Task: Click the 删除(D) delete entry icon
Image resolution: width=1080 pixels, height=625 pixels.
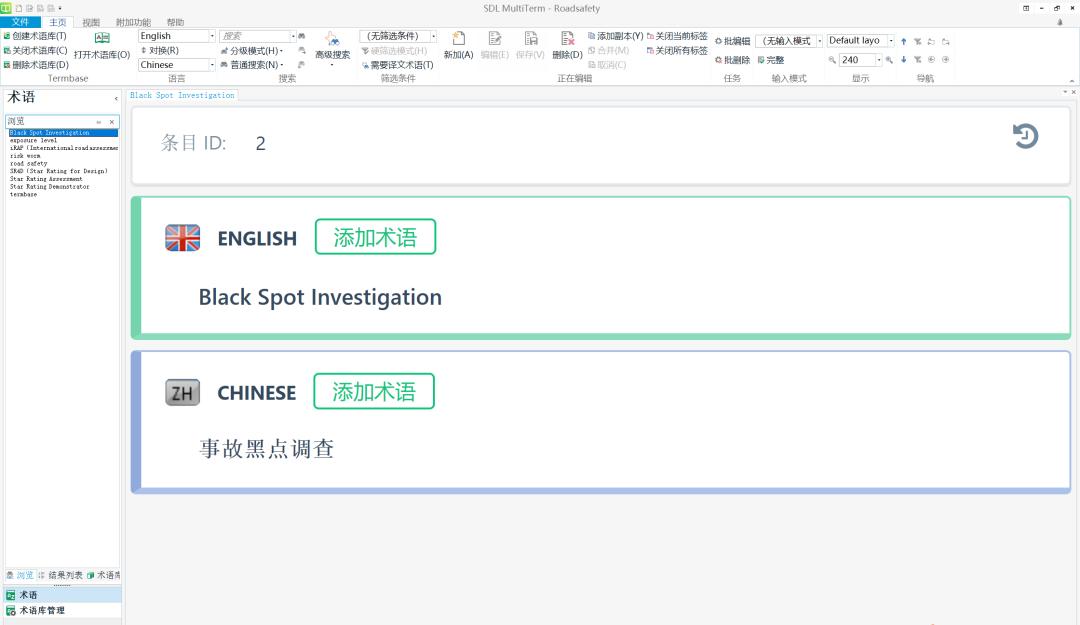Action: (567, 45)
